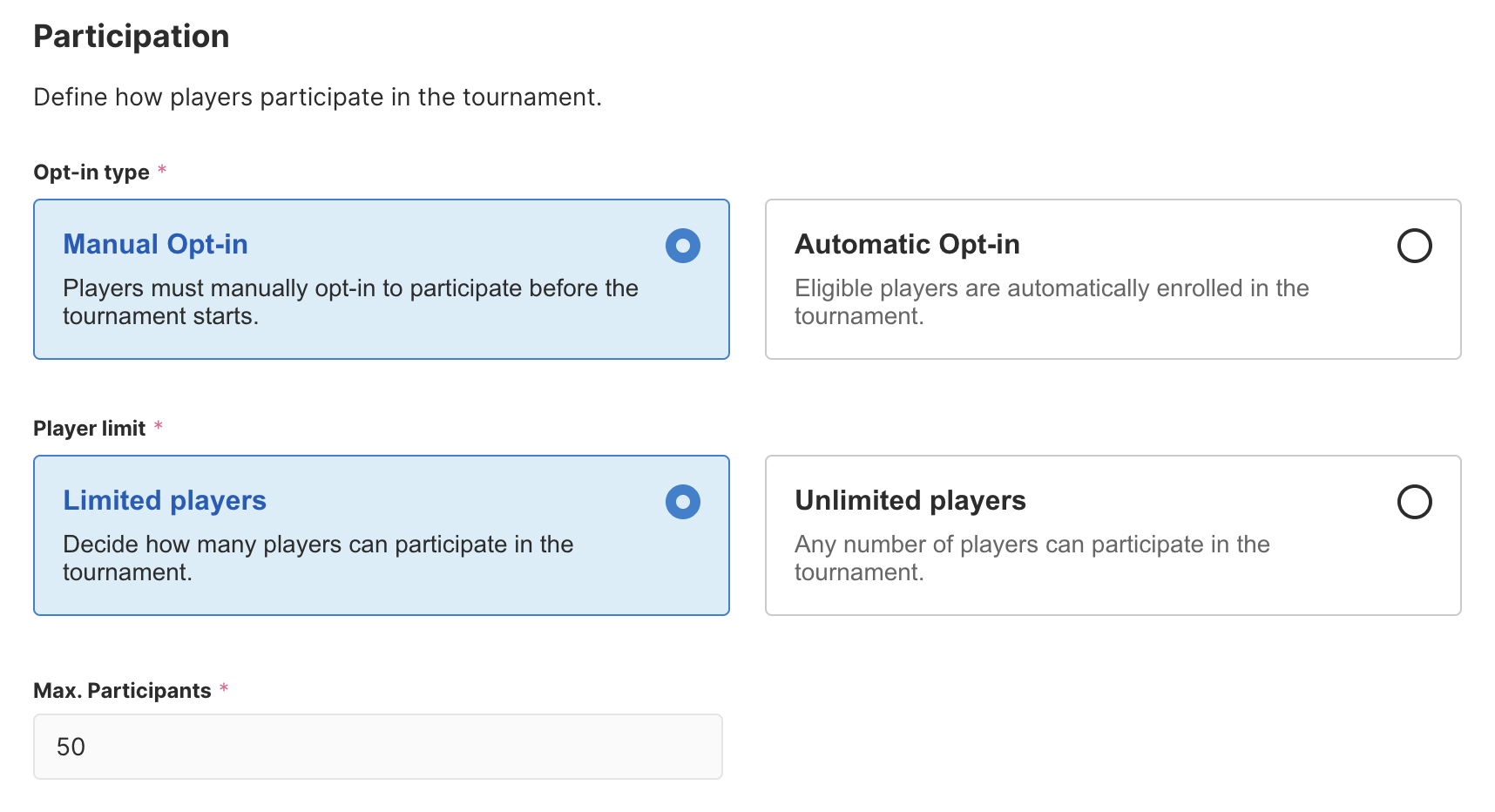Choose the Limited players radio circle
1495x812 pixels.
tap(682, 502)
